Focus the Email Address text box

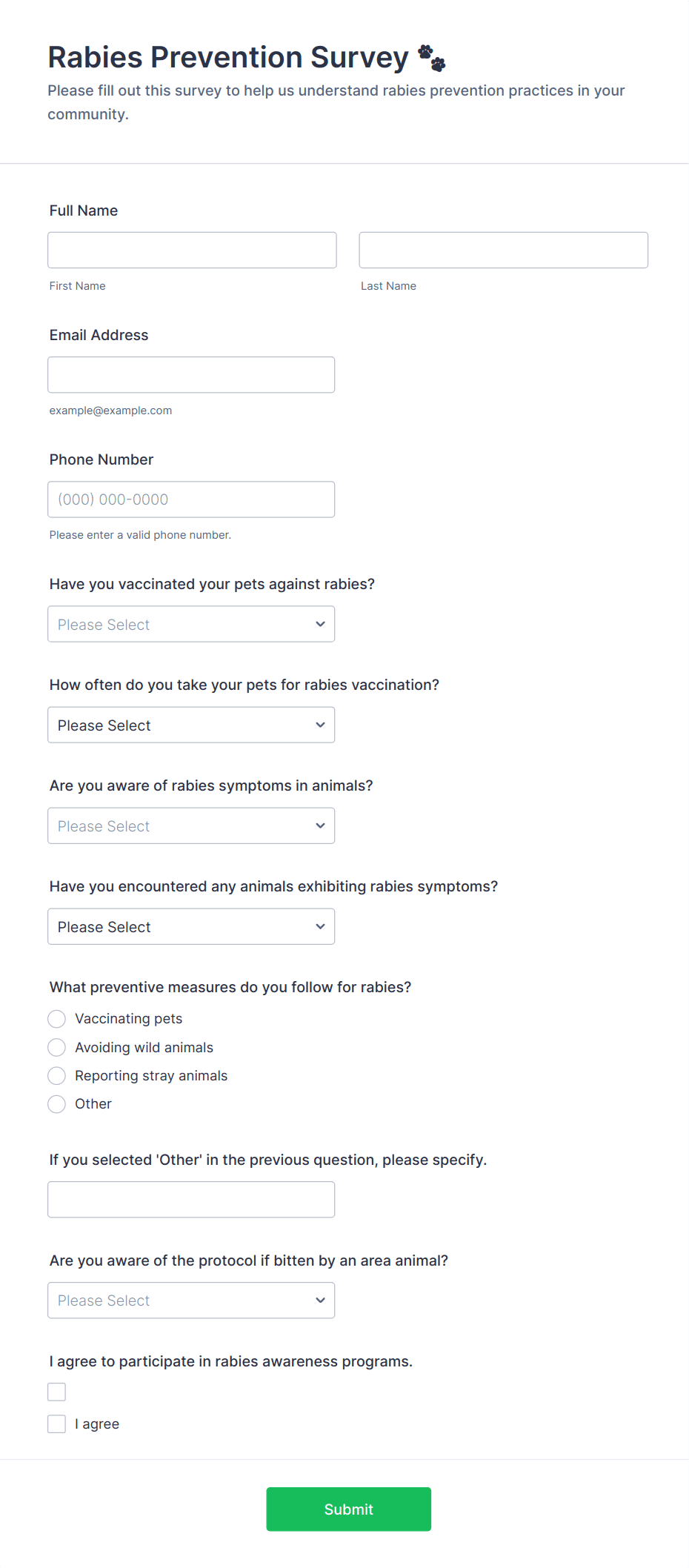[x=191, y=375]
